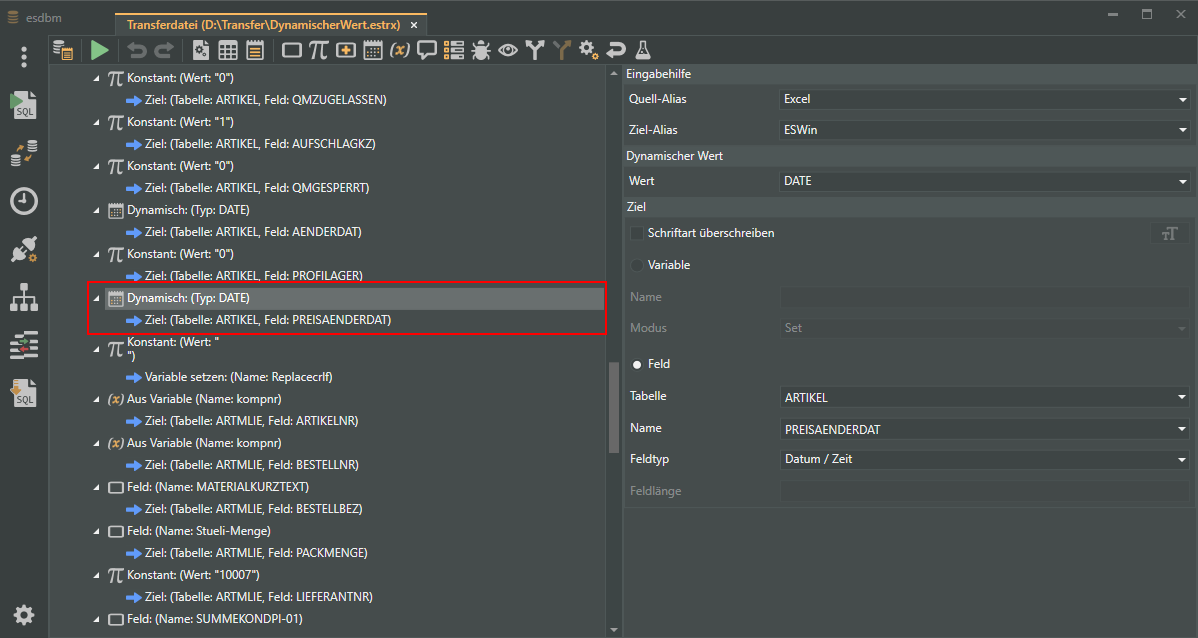Click the esdbm application title icon

[13, 17]
